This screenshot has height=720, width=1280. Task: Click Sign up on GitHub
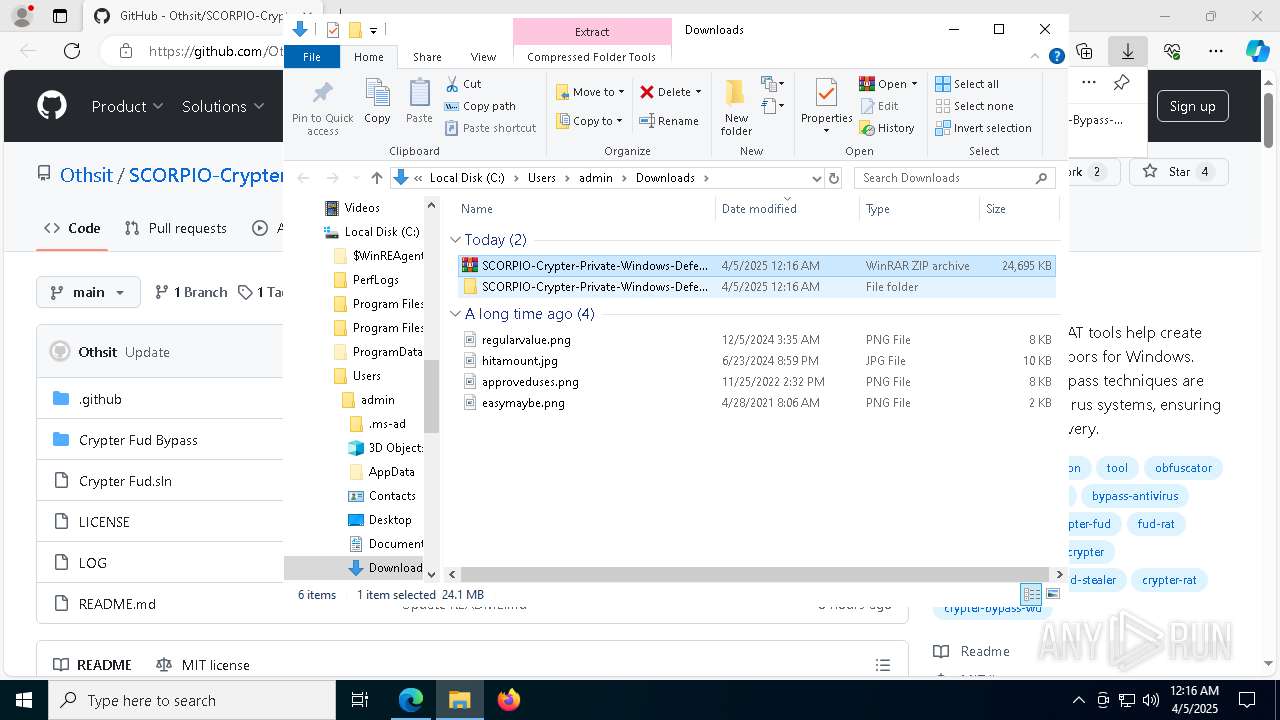pyautogui.click(x=1193, y=106)
